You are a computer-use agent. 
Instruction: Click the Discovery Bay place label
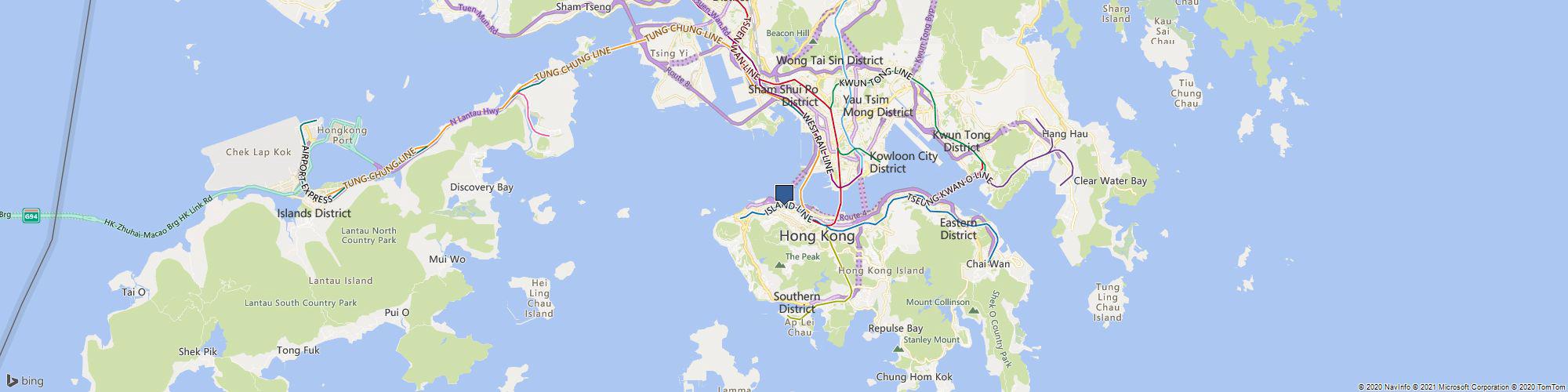coord(481,187)
